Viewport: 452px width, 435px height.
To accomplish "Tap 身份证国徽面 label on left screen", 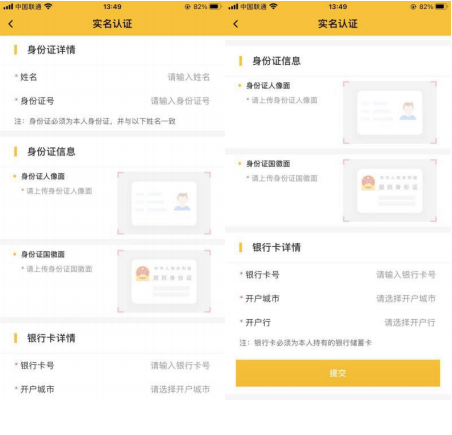I will point(43,254).
